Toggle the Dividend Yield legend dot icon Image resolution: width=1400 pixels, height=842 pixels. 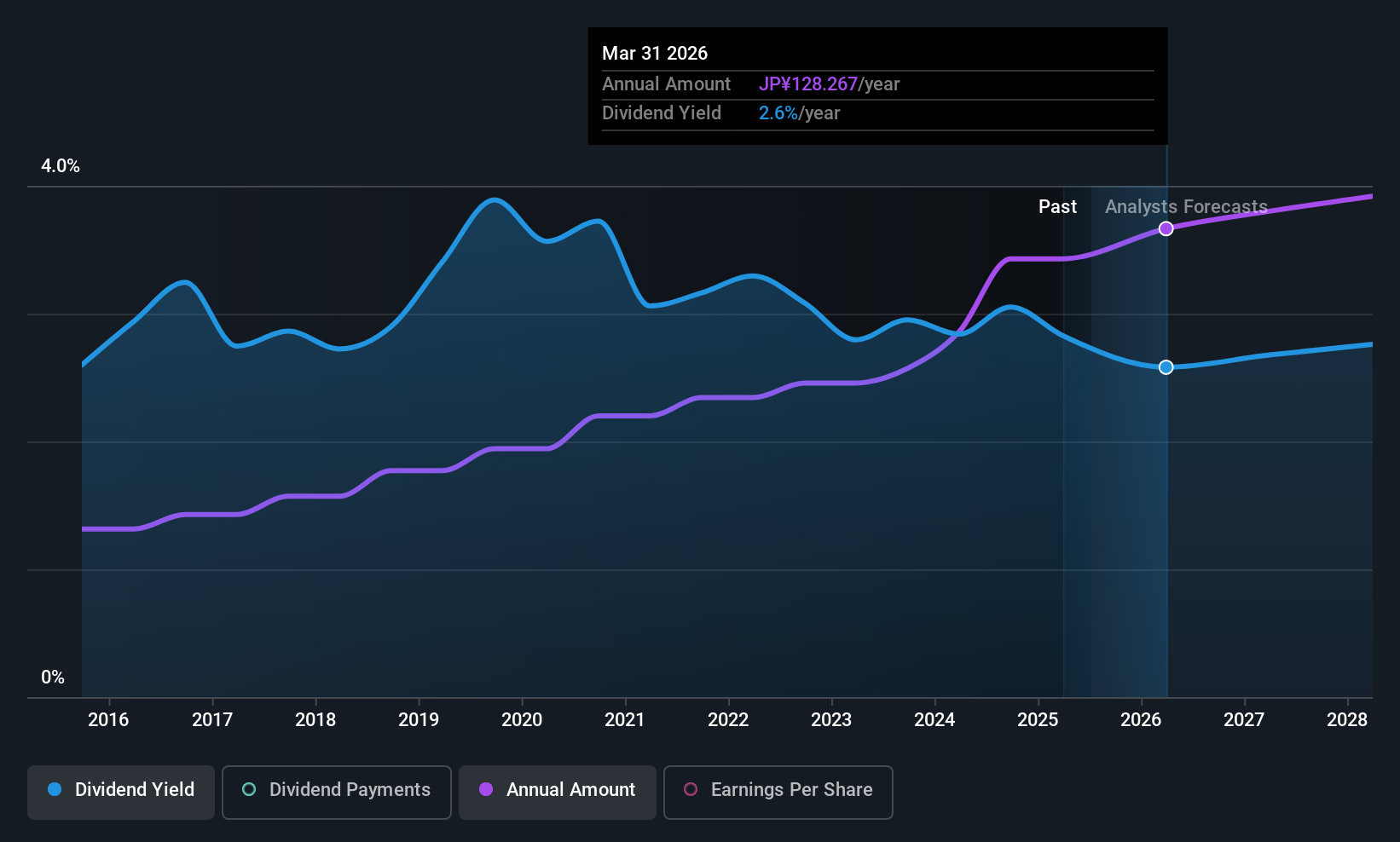pyautogui.click(x=55, y=790)
